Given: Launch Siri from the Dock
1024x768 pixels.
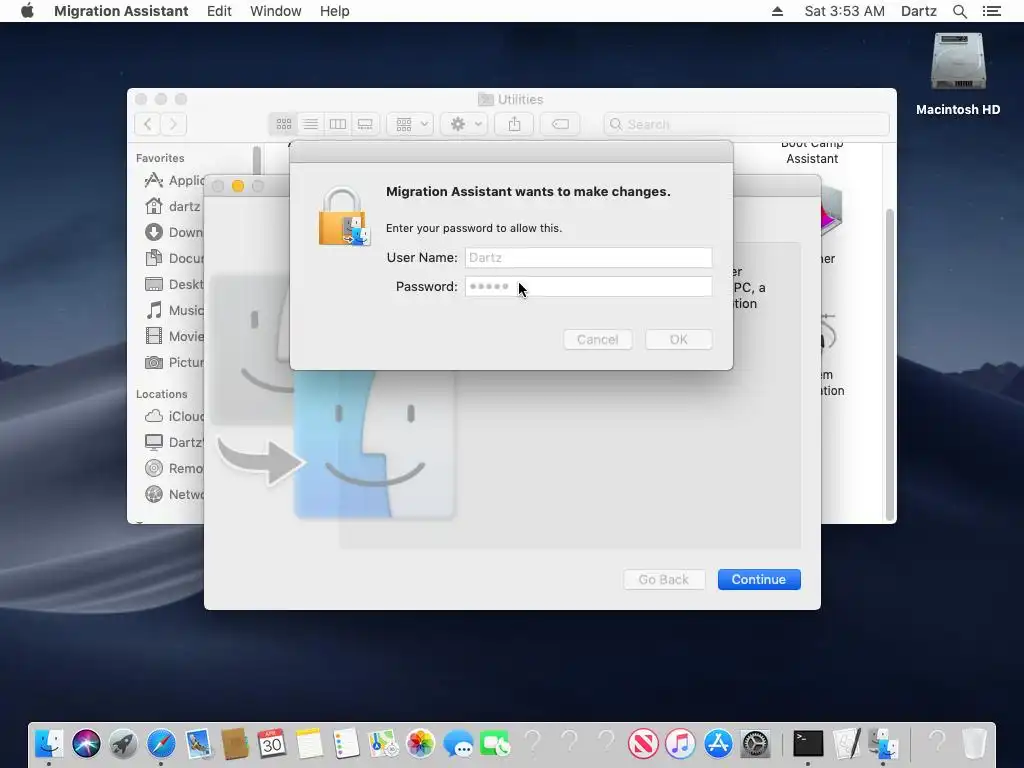Looking at the screenshot, I should (86, 743).
